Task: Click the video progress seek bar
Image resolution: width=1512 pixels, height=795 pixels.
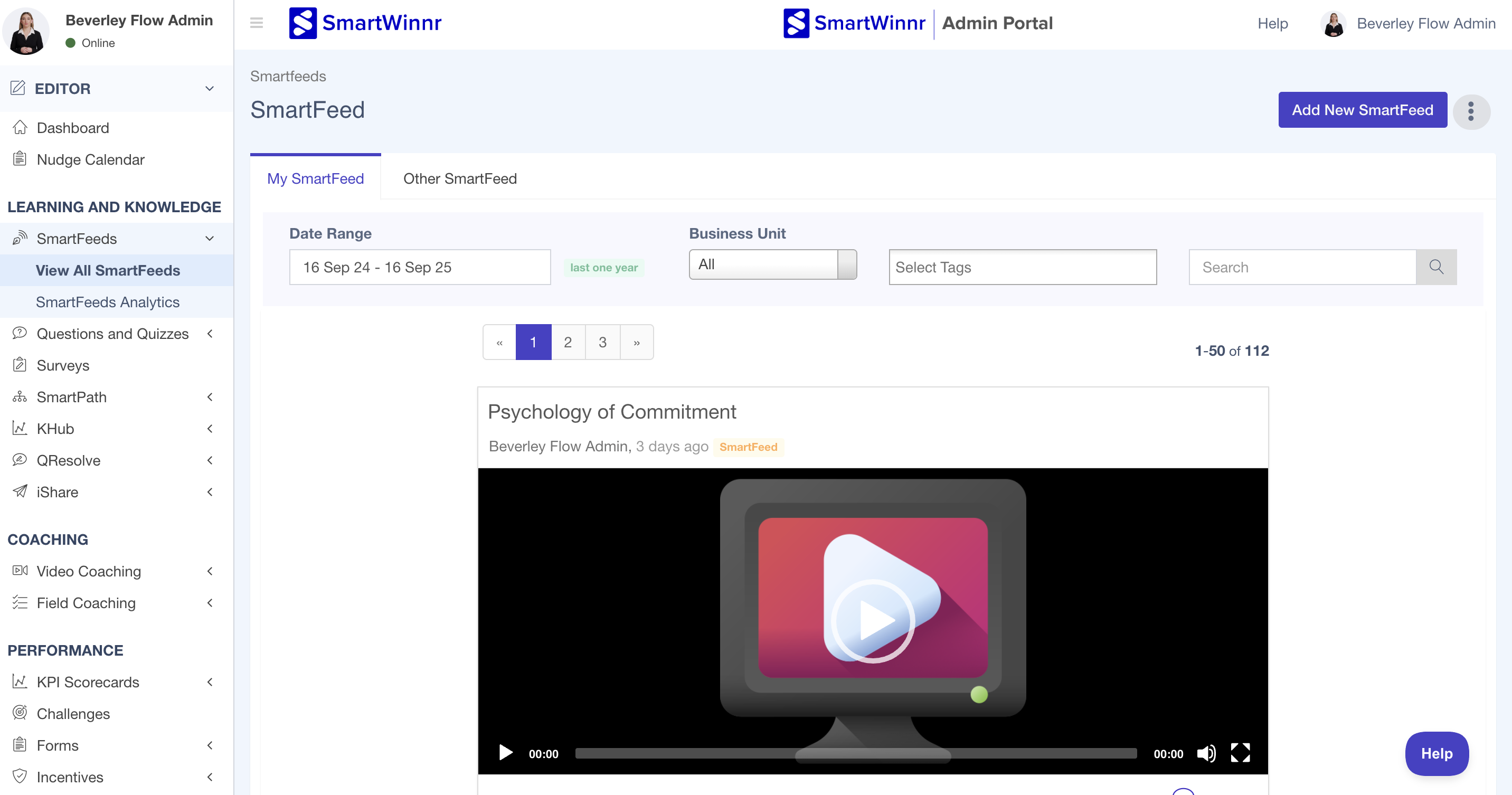Action: pyautogui.click(x=856, y=753)
